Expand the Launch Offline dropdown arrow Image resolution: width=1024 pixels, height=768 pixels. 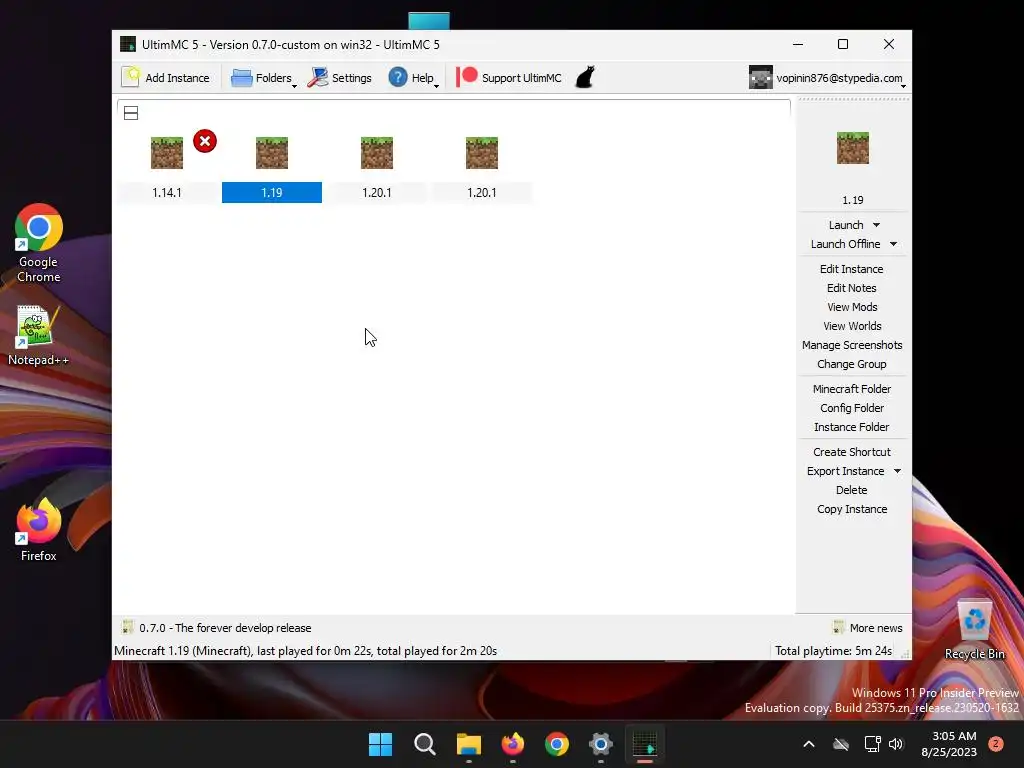pos(893,244)
